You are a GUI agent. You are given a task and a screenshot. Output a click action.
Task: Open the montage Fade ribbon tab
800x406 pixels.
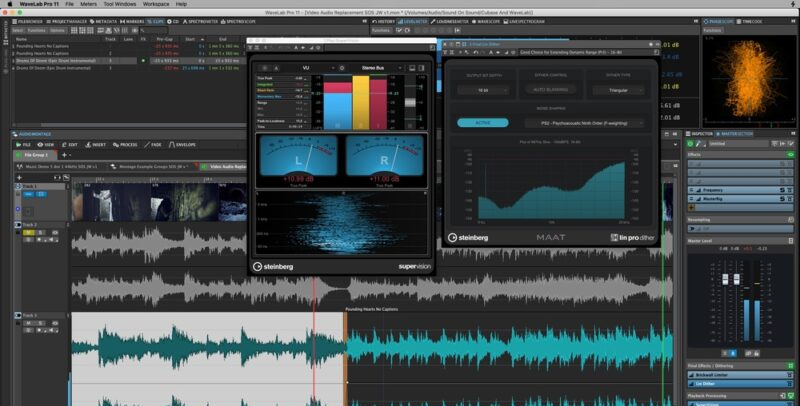point(153,145)
